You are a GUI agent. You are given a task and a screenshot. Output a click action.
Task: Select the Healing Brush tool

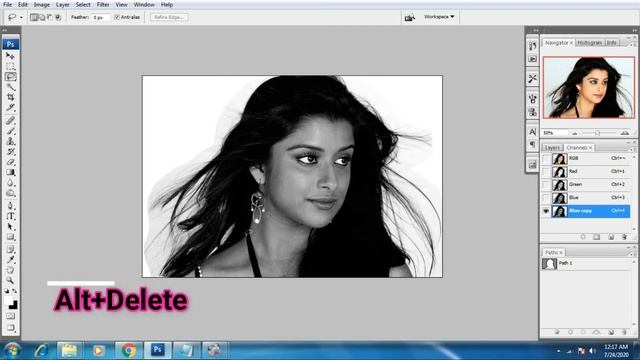pyautogui.click(x=10, y=120)
